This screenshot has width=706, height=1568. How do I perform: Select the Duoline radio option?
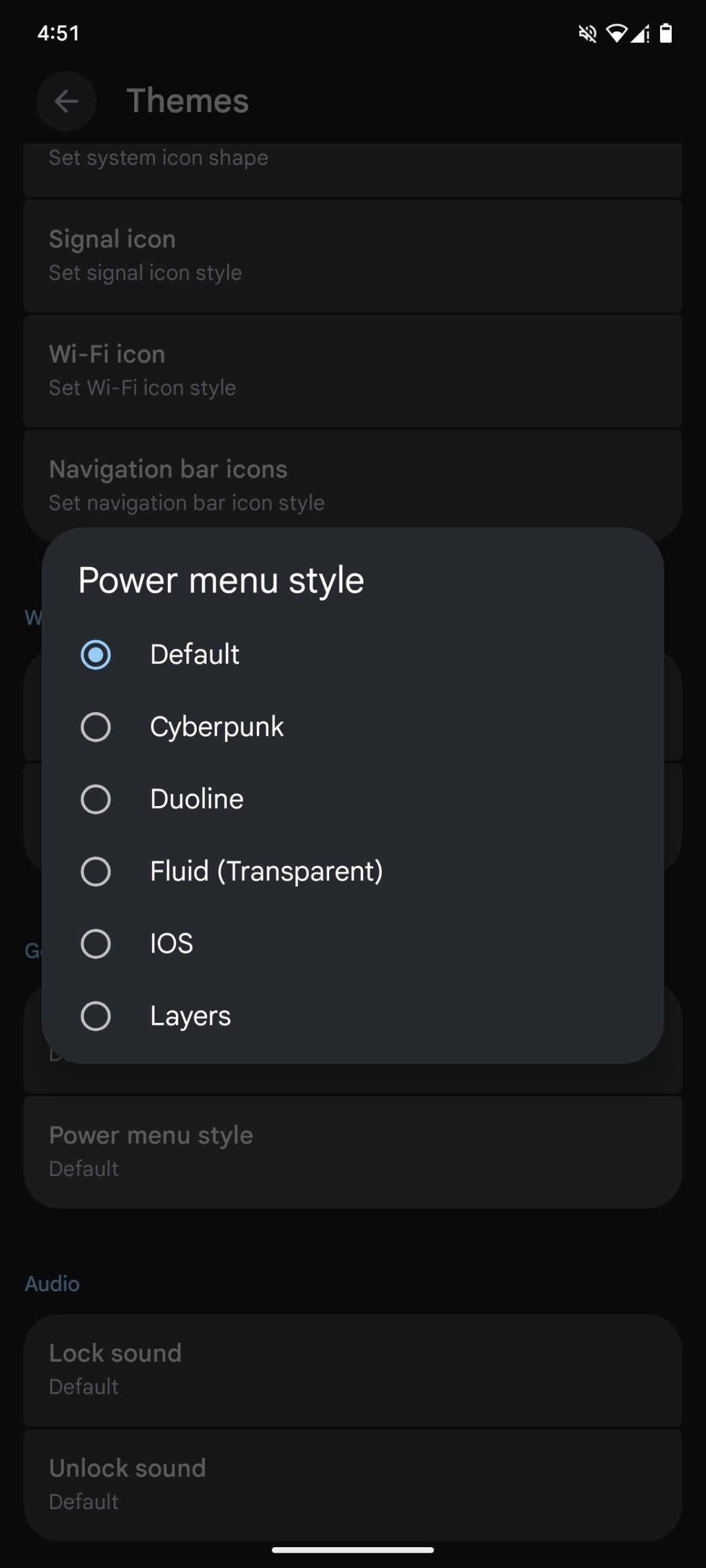96,799
